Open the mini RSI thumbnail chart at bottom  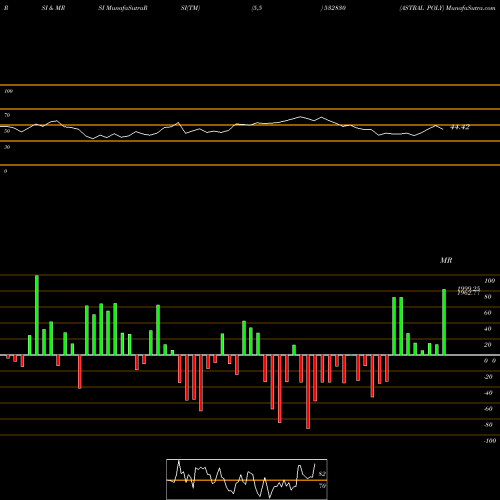click(247, 479)
